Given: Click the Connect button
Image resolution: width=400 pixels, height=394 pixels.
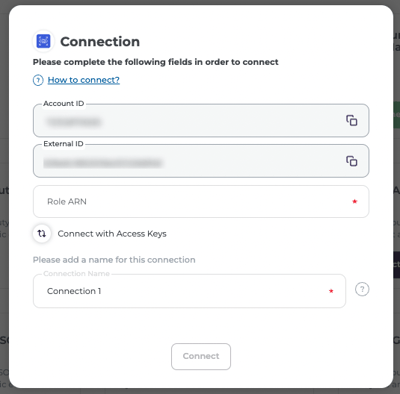Looking at the screenshot, I should [201, 356].
